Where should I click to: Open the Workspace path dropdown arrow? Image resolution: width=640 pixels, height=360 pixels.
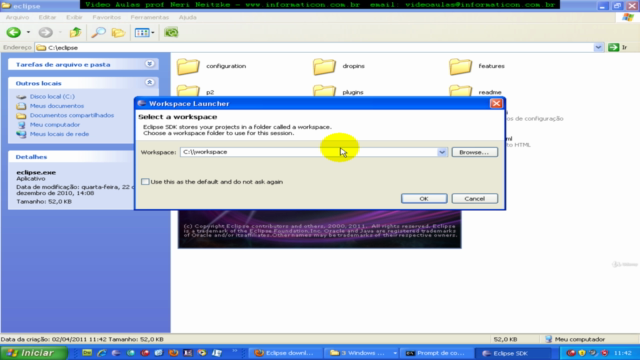click(x=442, y=152)
